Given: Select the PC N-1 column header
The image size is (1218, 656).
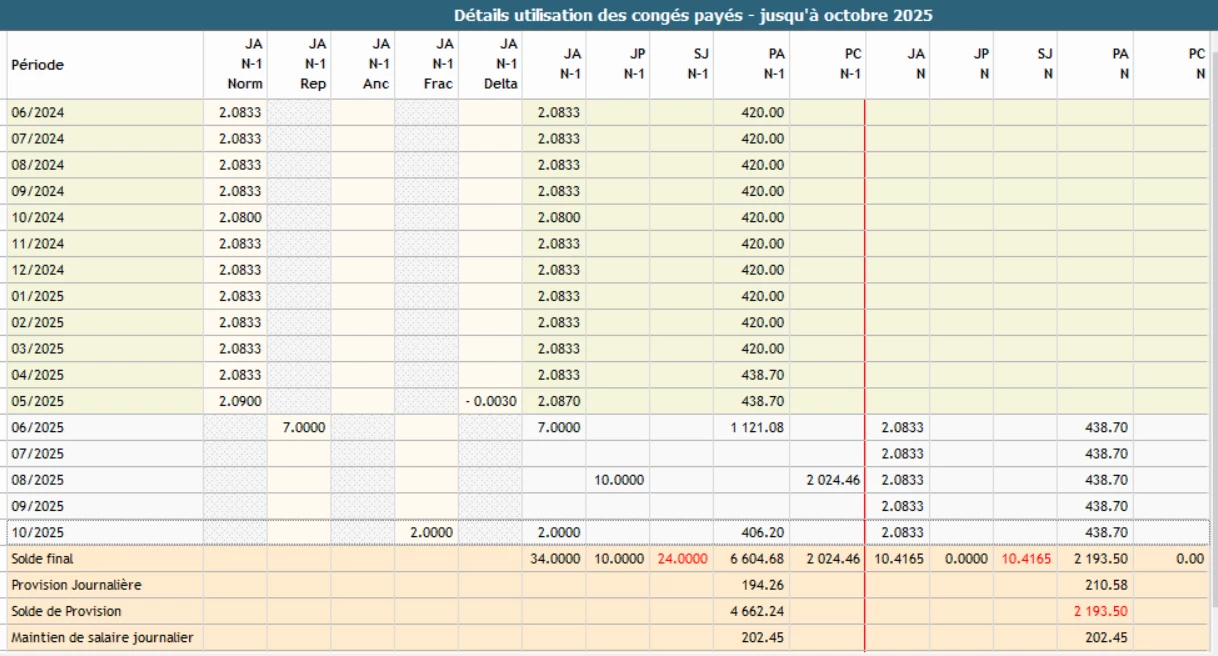Looking at the screenshot, I should 828,64.
